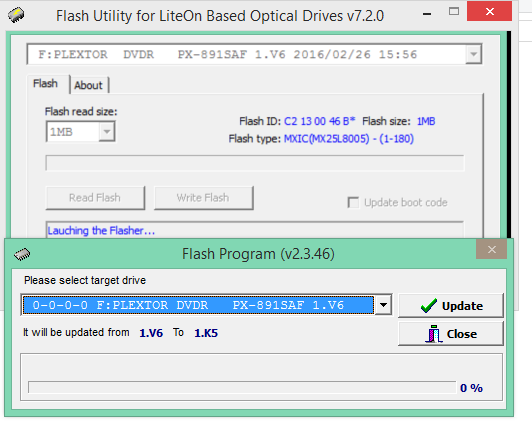This screenshot has width=532, height=444.
Task: Click the current version 1.V6 text
Action: 151,333
